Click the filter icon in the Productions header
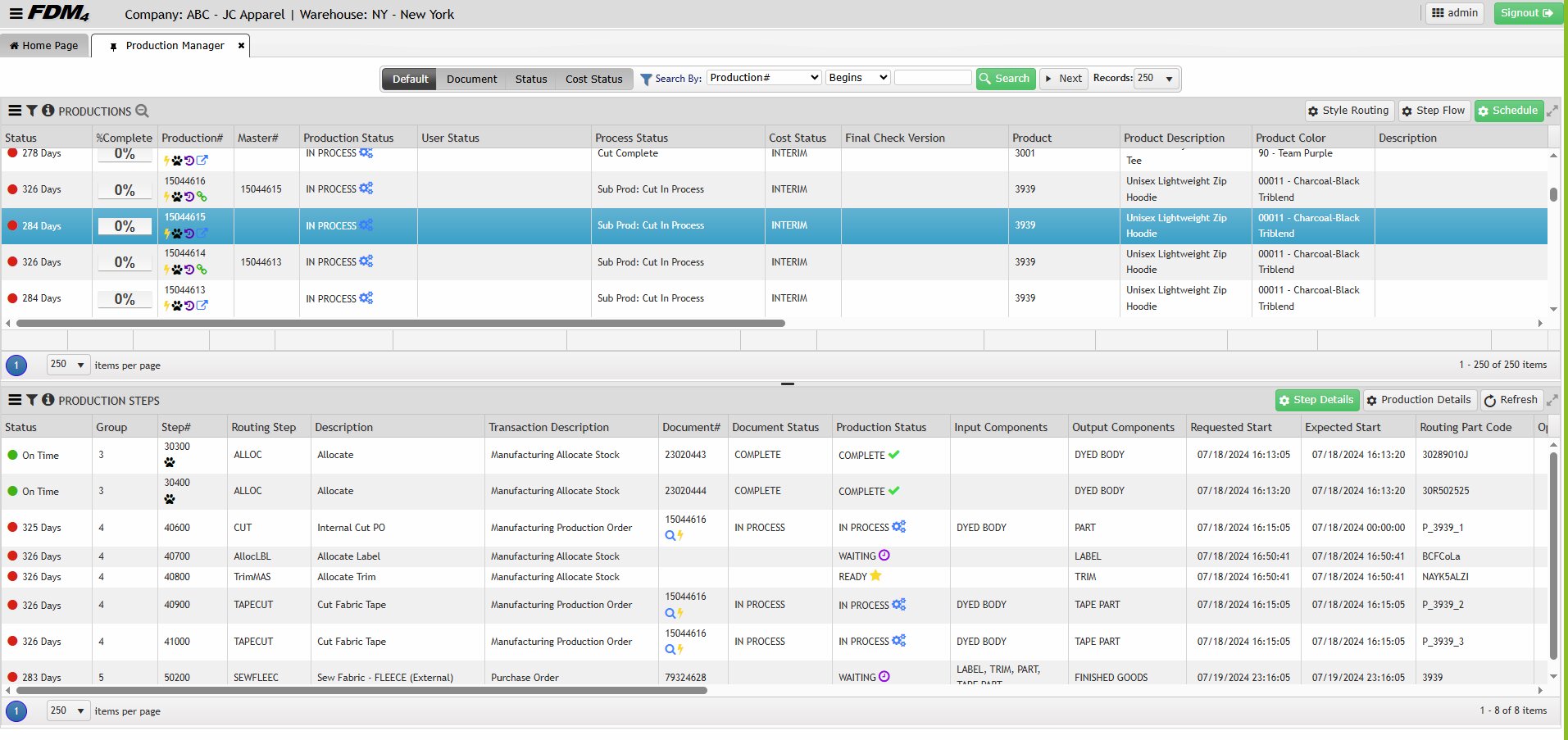 (32, 111)
